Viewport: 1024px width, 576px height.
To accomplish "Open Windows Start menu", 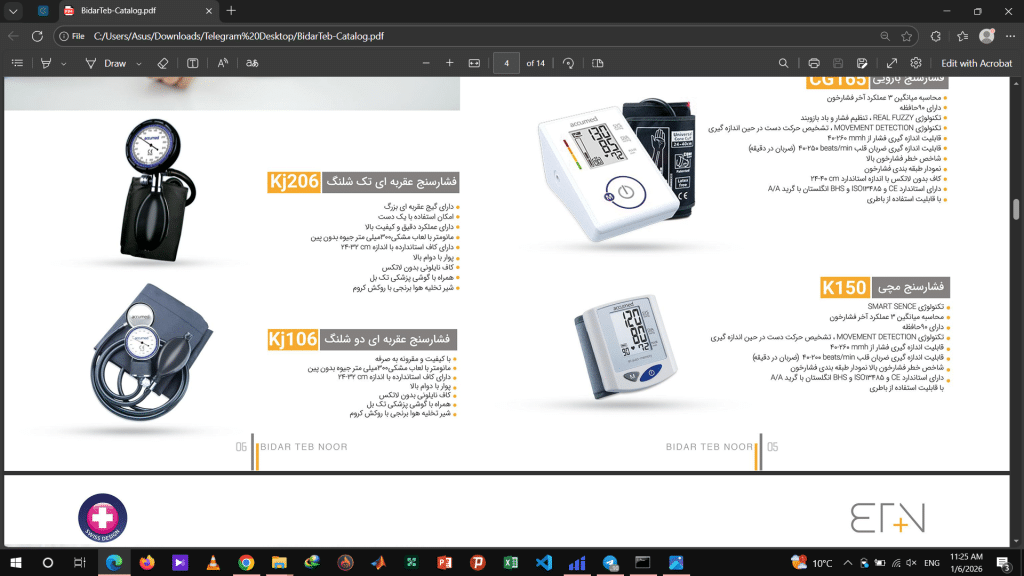I will point(16,562).
